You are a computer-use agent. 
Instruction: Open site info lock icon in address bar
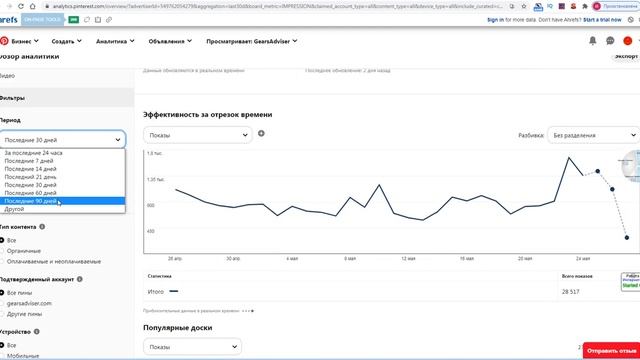click(47, 6)
